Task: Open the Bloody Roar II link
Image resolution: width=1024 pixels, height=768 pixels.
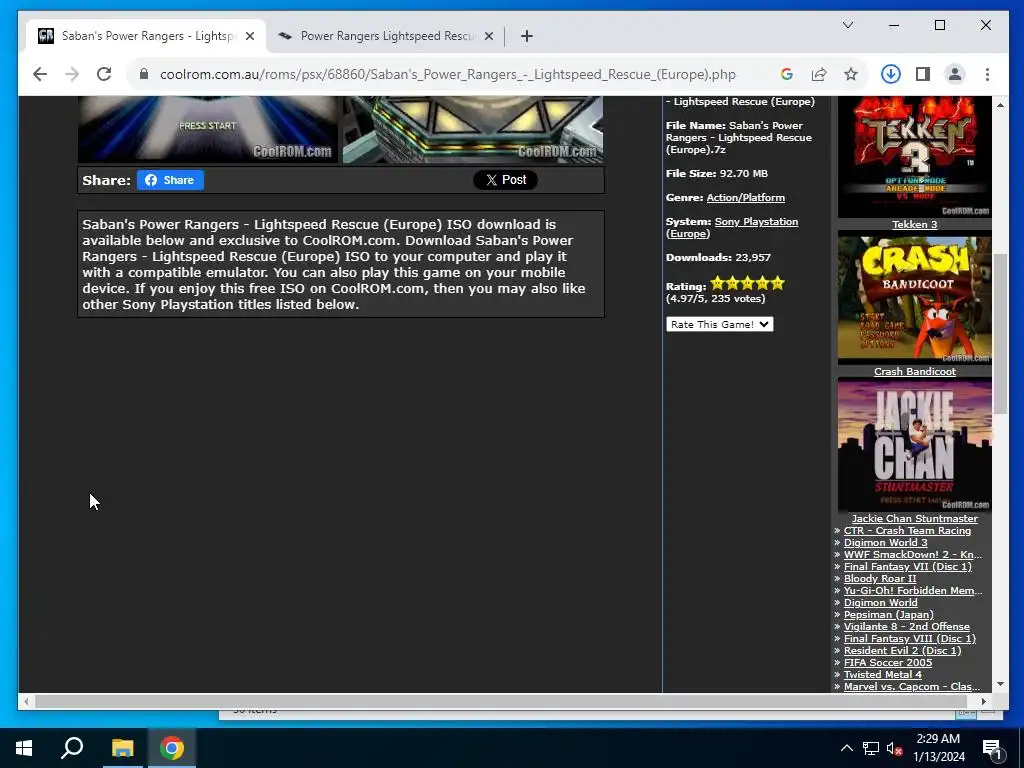Action: pos(880,579)
